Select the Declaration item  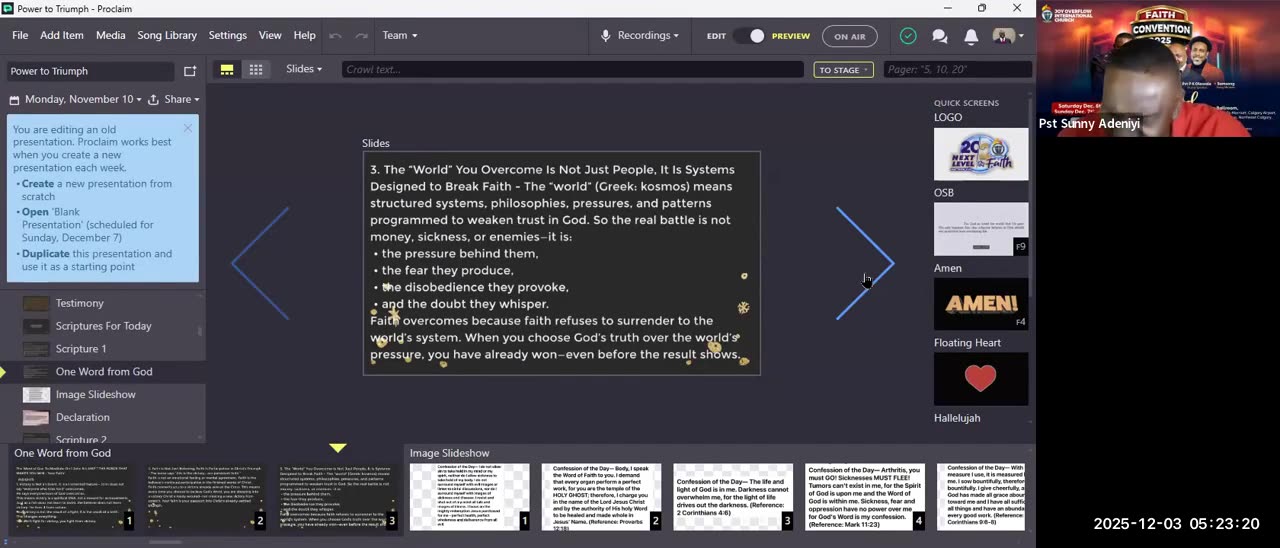(x=83, y=417)
